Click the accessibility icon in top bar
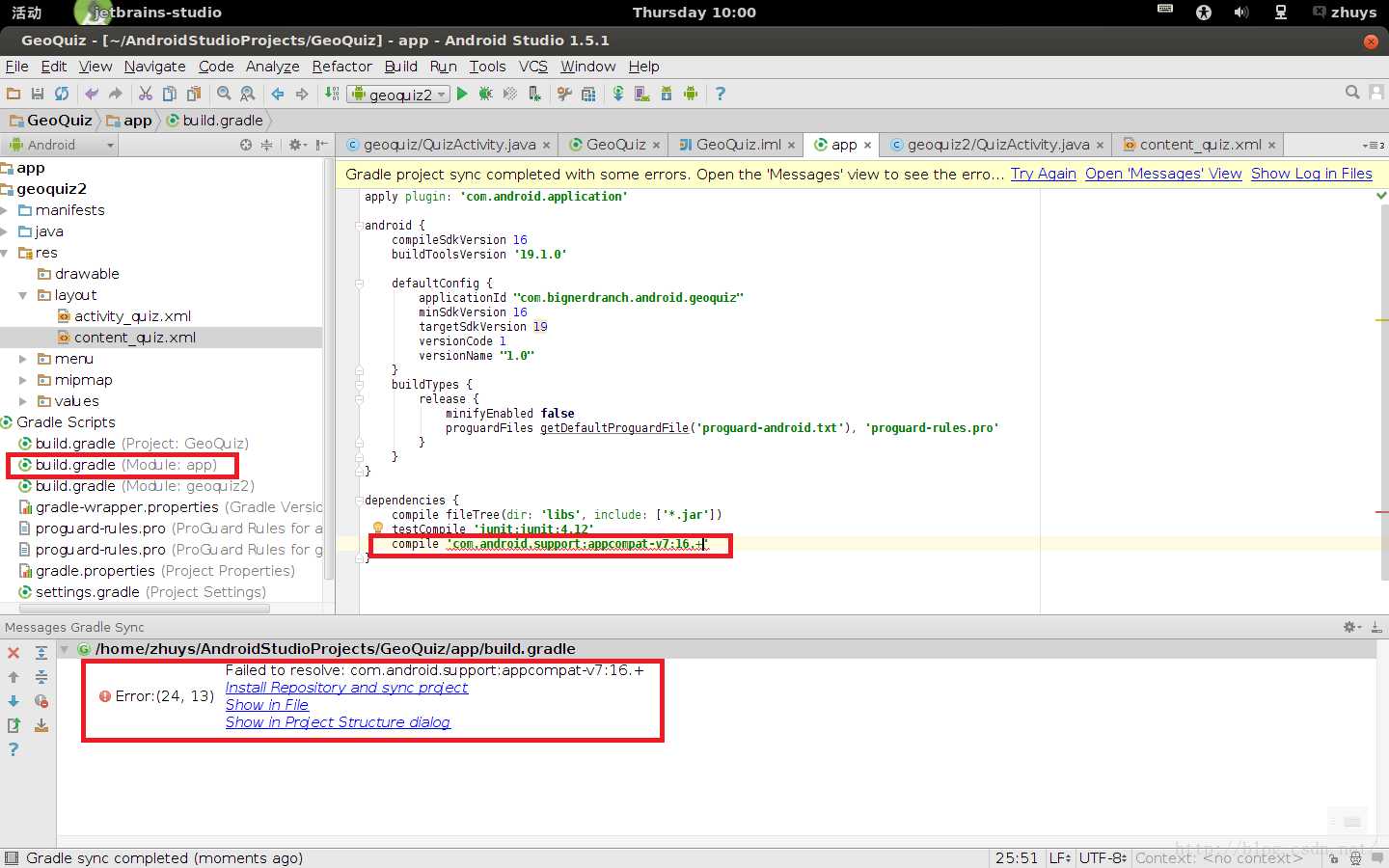This screenshot has height=868, width=1389. tap(1203, 13)
